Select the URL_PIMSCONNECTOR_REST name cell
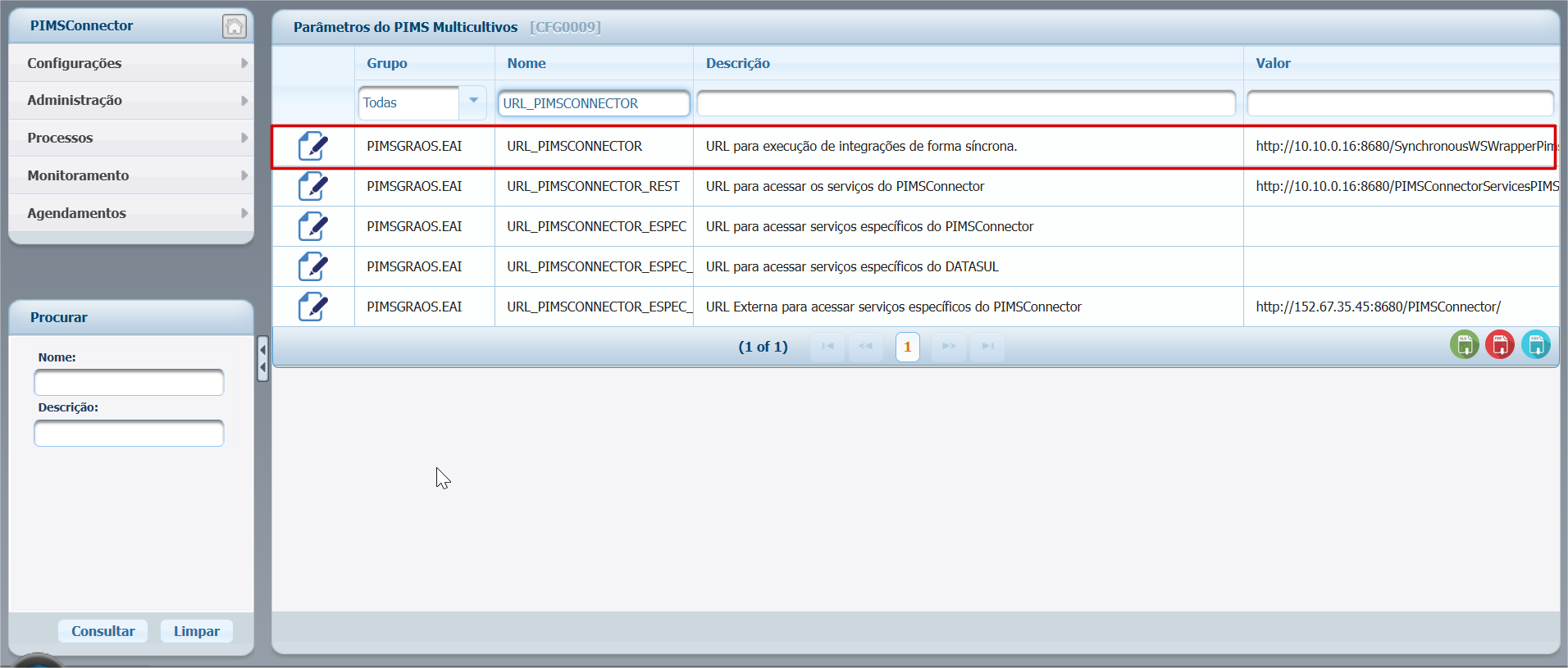Image resolution: width=1568 pixels, height=668 pixels. click(594, 187)
